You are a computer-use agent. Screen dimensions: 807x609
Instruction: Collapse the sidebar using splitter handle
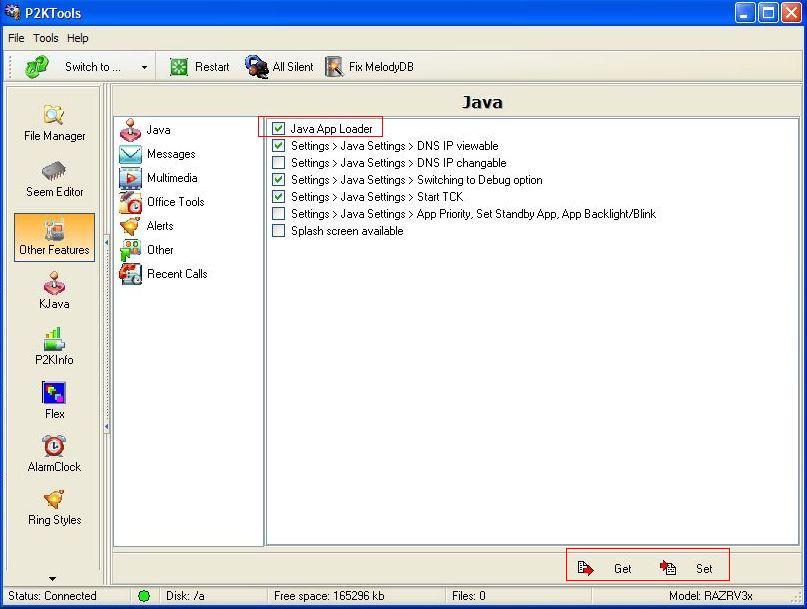[107, 427]
